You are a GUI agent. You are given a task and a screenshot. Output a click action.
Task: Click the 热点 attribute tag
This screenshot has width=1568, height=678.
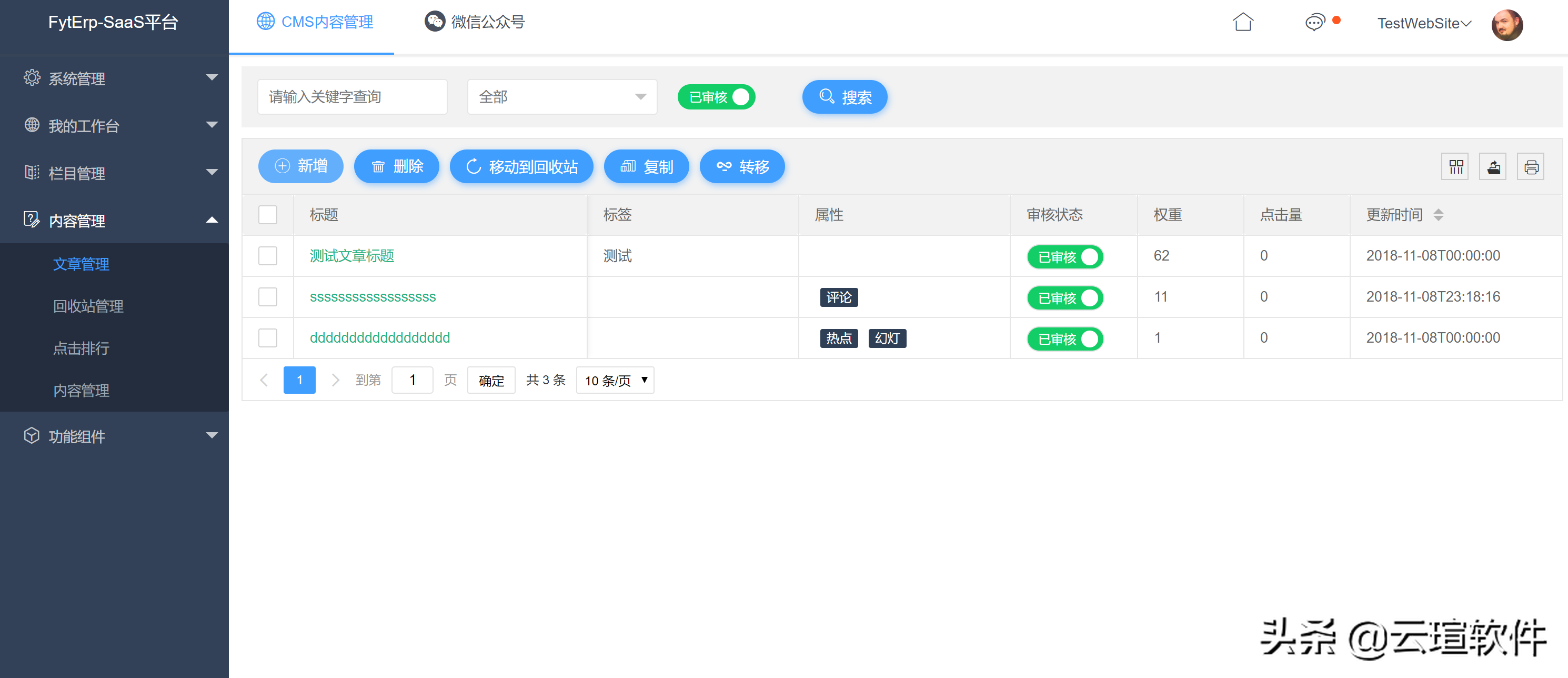click(x=839, y=338)
